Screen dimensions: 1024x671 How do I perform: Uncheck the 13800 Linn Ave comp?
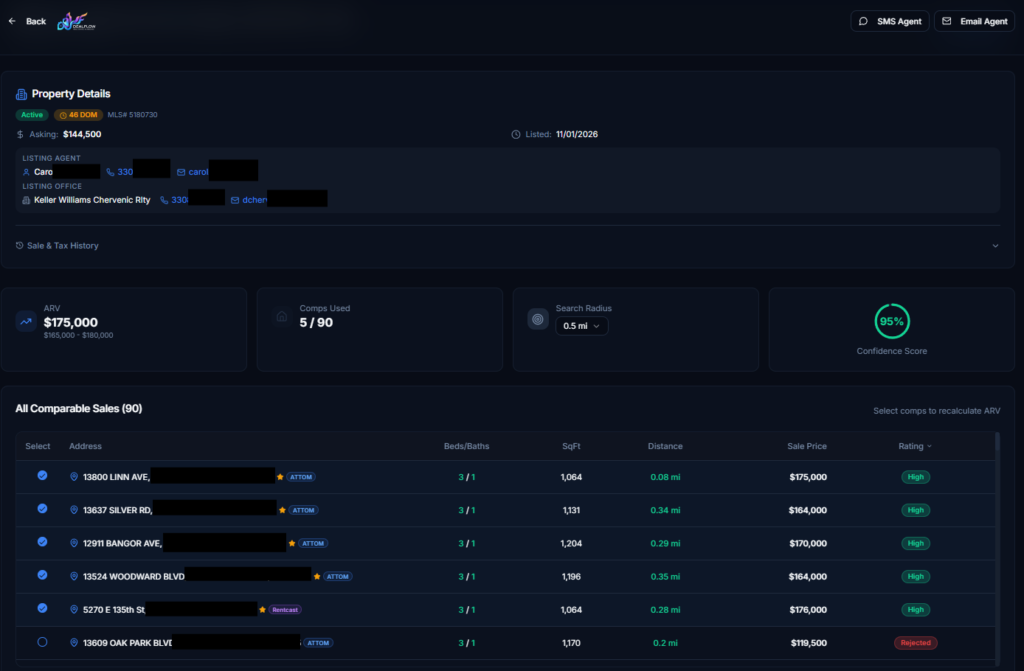pos(42,476)
